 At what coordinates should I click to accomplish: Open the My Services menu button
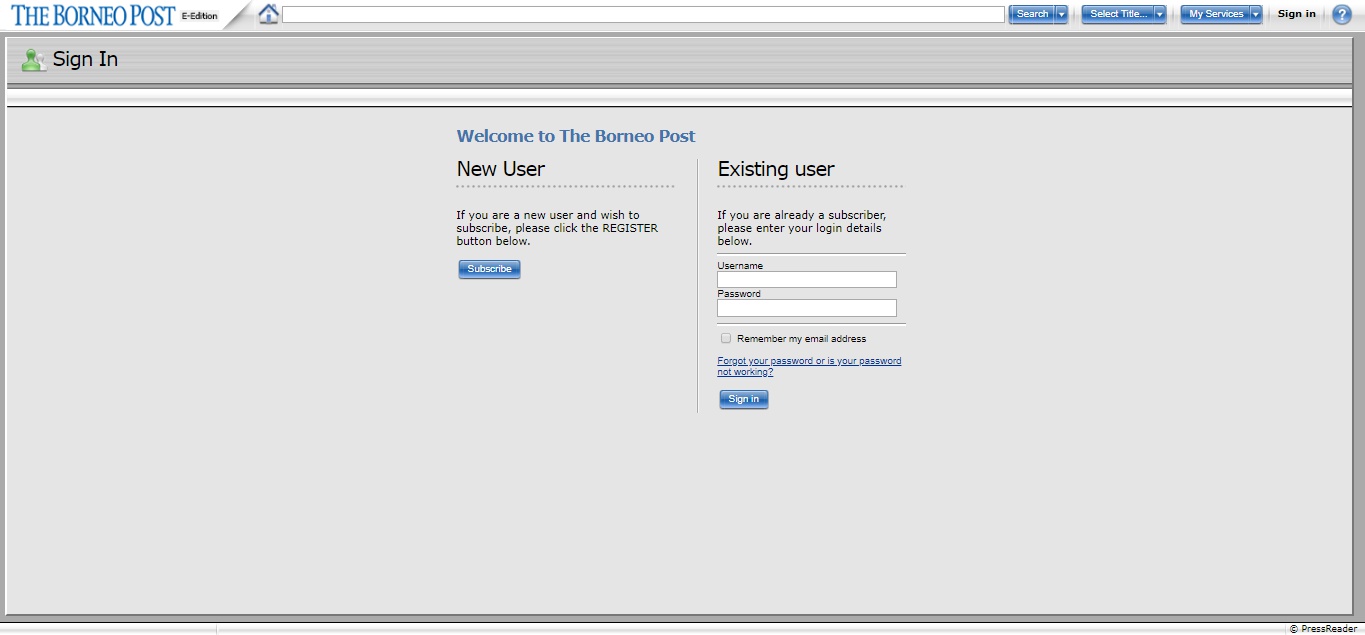pyautogui.click(x=1215, y=14)
